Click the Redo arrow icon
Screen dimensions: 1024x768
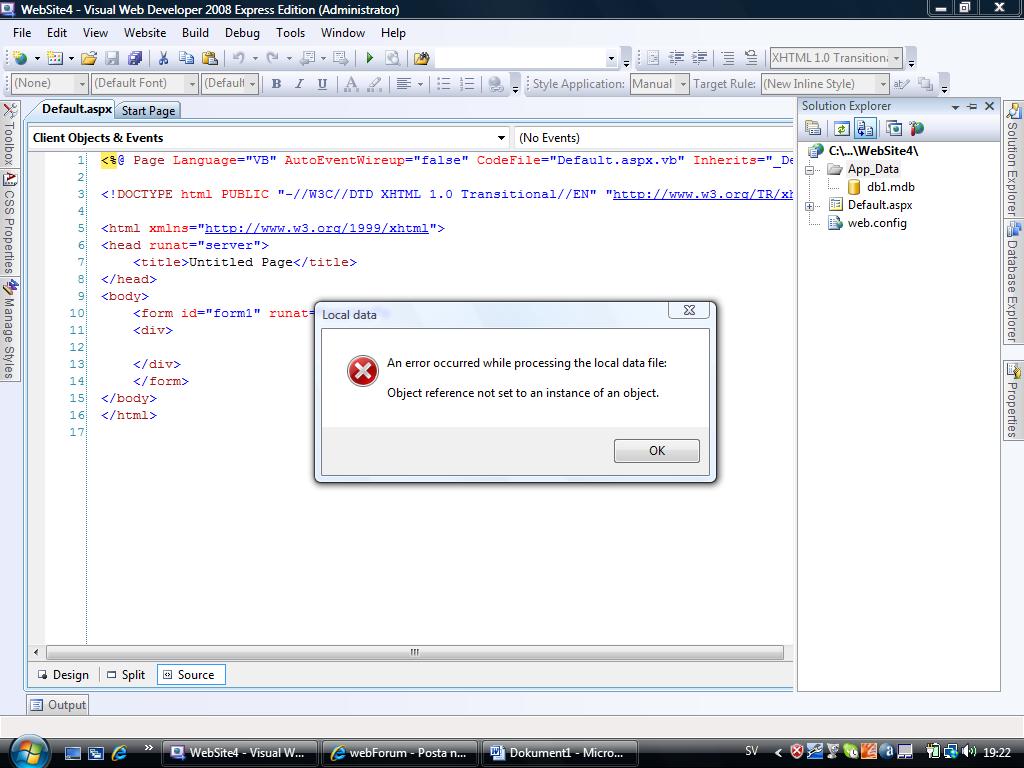click(273, 58)
